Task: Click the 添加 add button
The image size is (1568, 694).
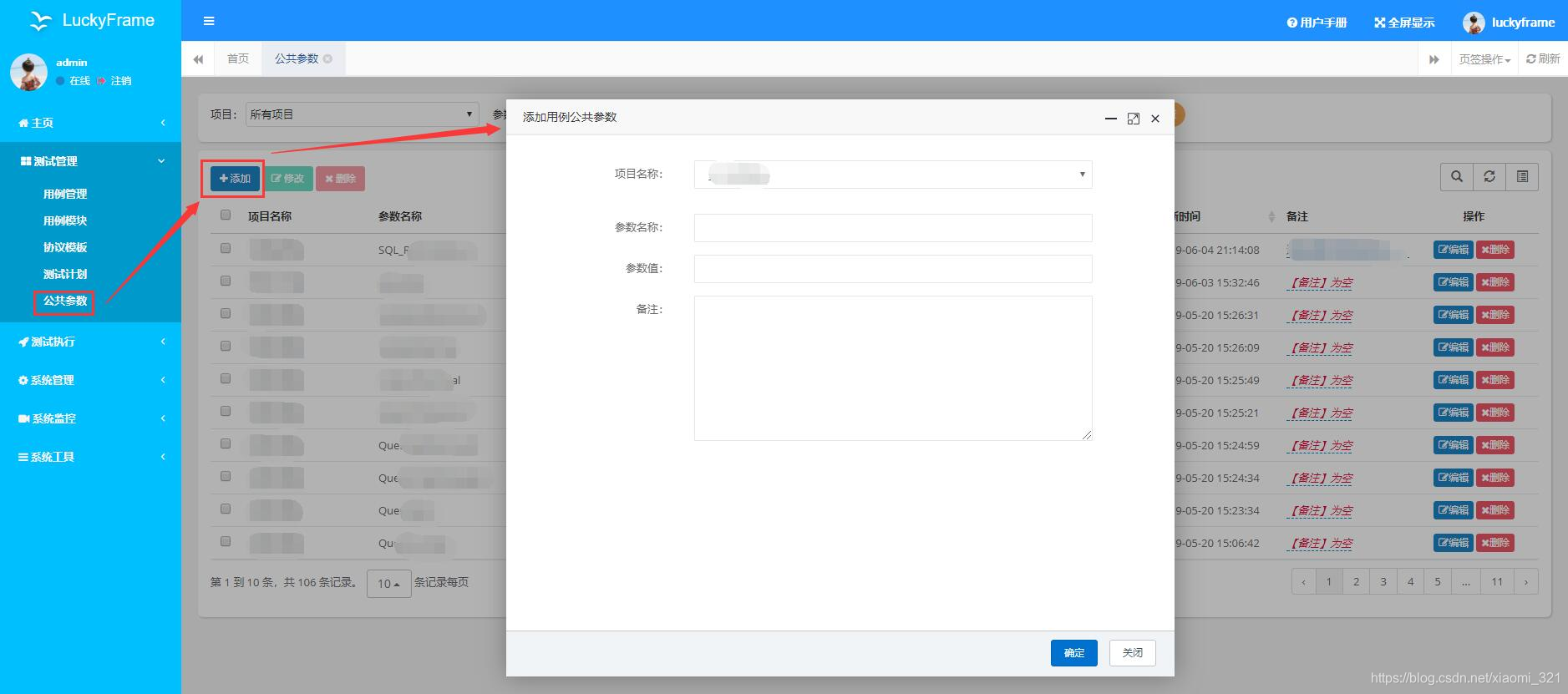Action: [235, 178]
